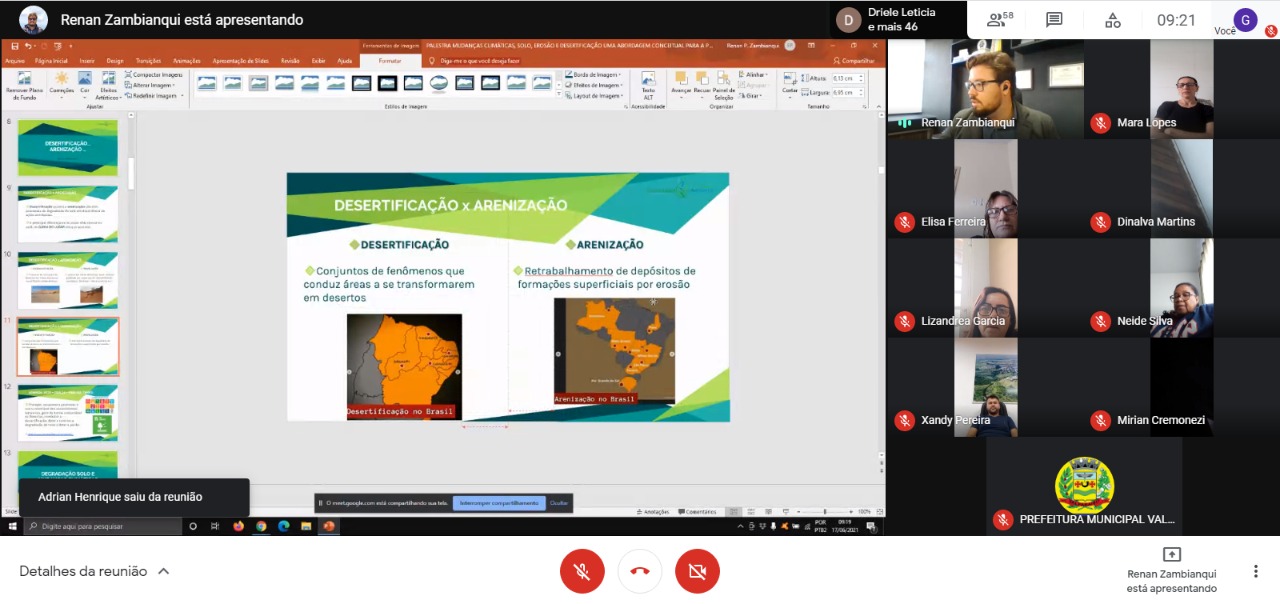Click the red leave call button
This screenshot has width=1280, height=604.
coord(640,572)
